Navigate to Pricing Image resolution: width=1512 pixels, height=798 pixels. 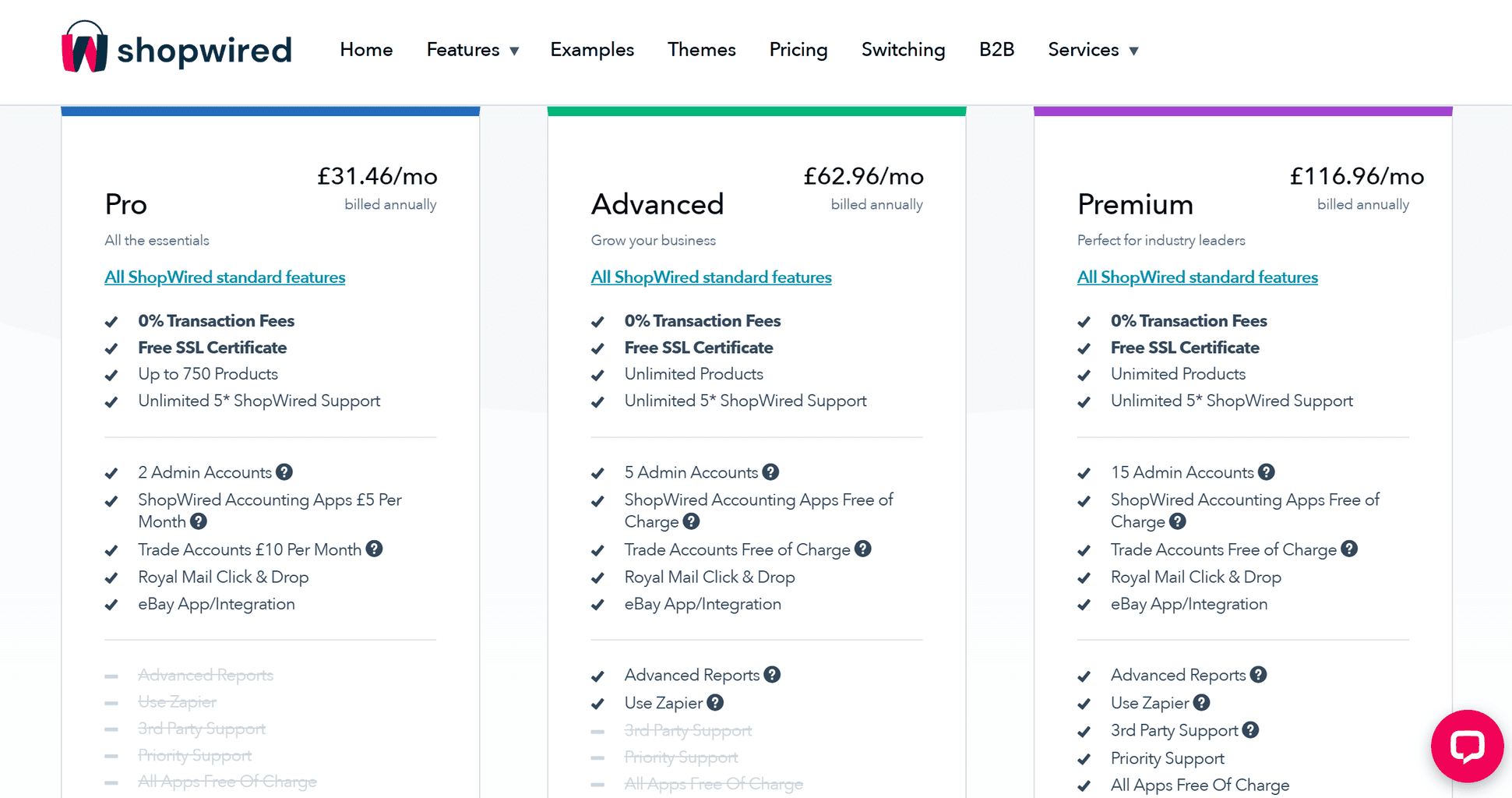click(798, 50)
